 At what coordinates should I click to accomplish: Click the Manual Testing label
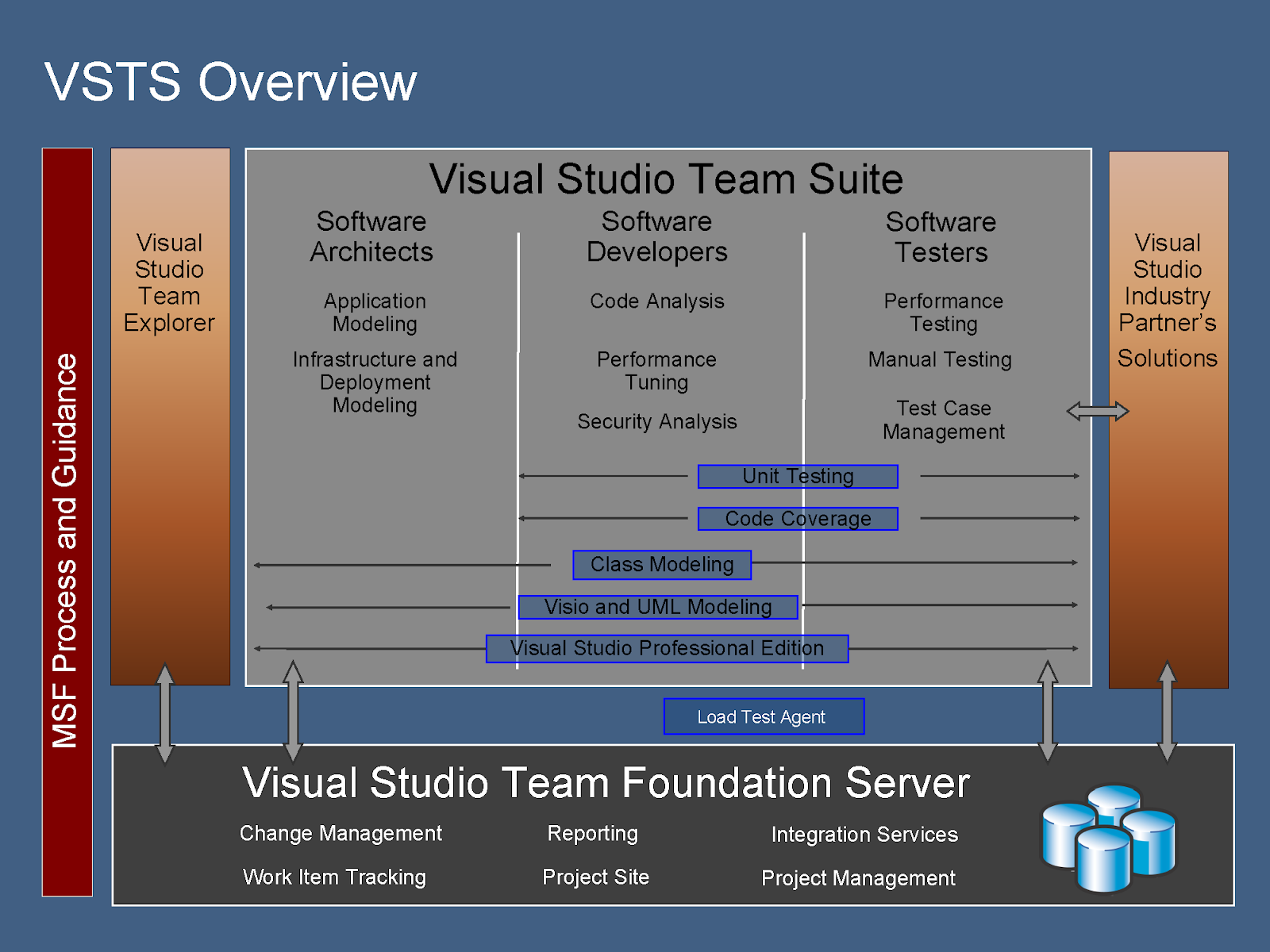tap(940, 359)
